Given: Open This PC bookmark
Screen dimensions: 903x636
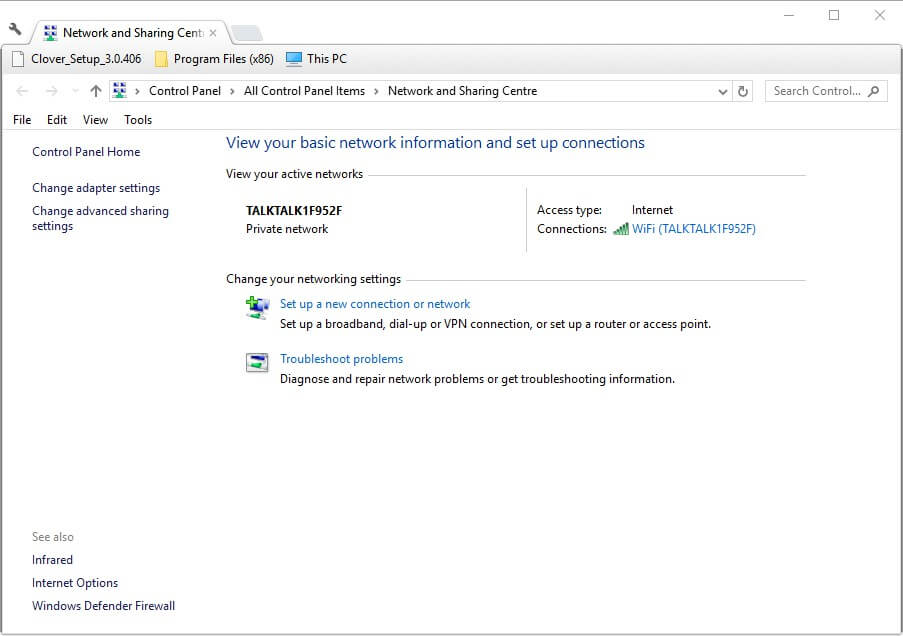Looking at the screenshot, I should [x=316, y=59].
